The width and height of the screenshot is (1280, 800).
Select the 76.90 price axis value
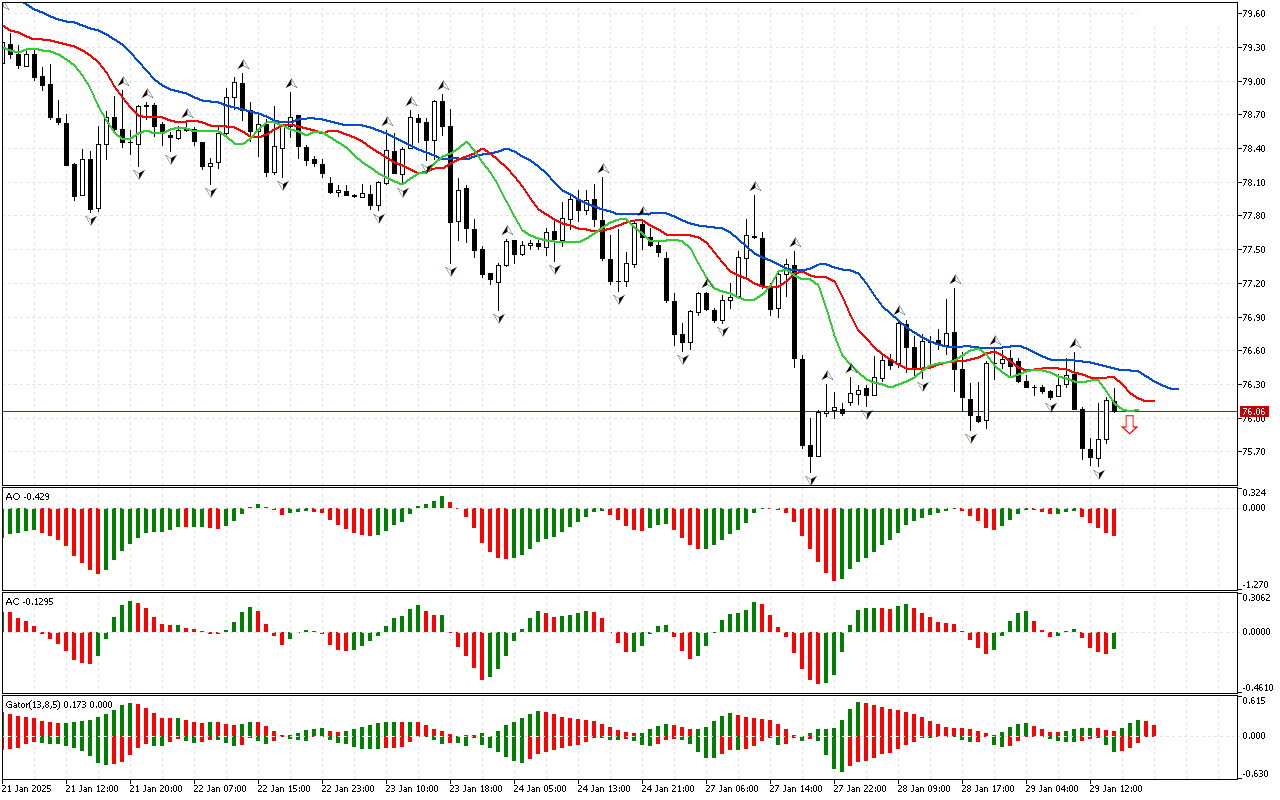tap(1254, 318)
